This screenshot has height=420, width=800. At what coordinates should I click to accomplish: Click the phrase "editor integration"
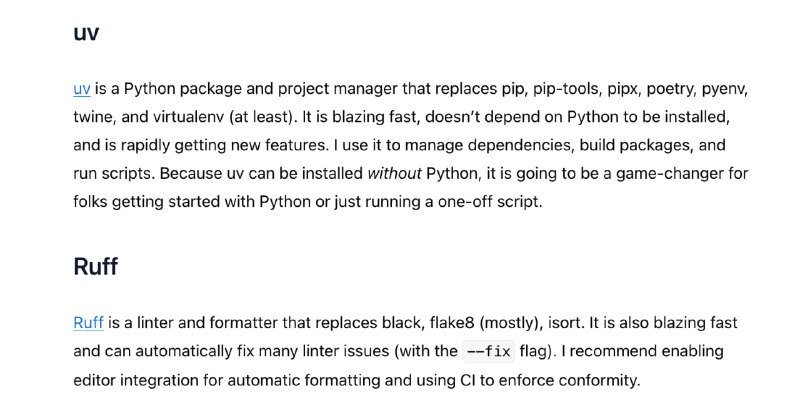point(135,381)
